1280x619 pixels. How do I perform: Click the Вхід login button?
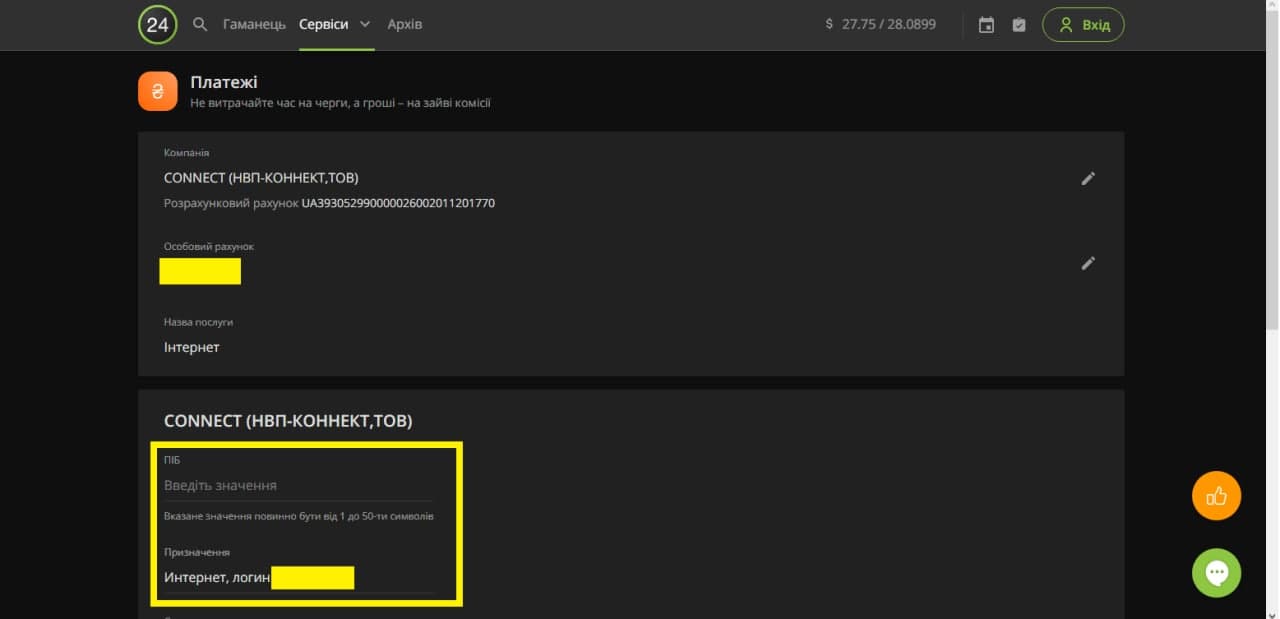coord(1083,25)
